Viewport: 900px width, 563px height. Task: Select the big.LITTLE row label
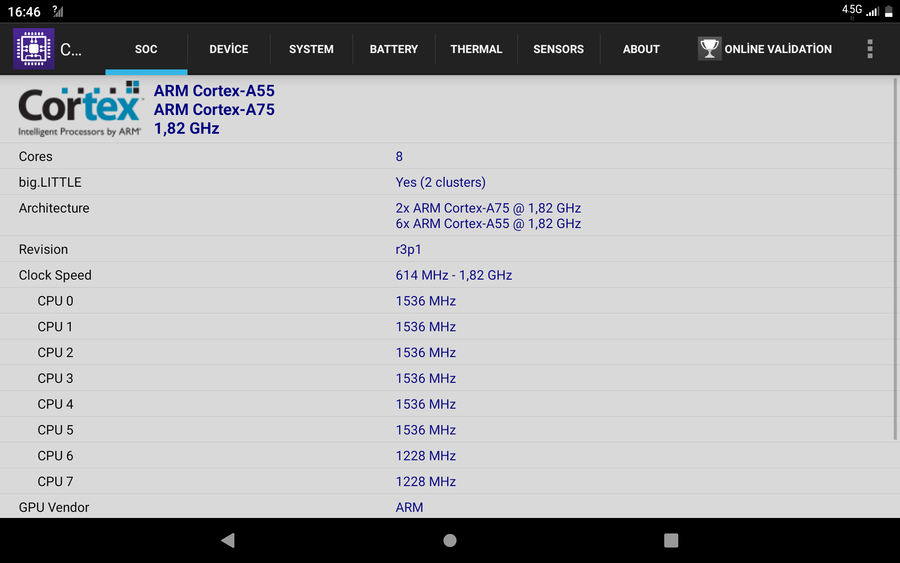pyautogui.click(x=50, y=182)
